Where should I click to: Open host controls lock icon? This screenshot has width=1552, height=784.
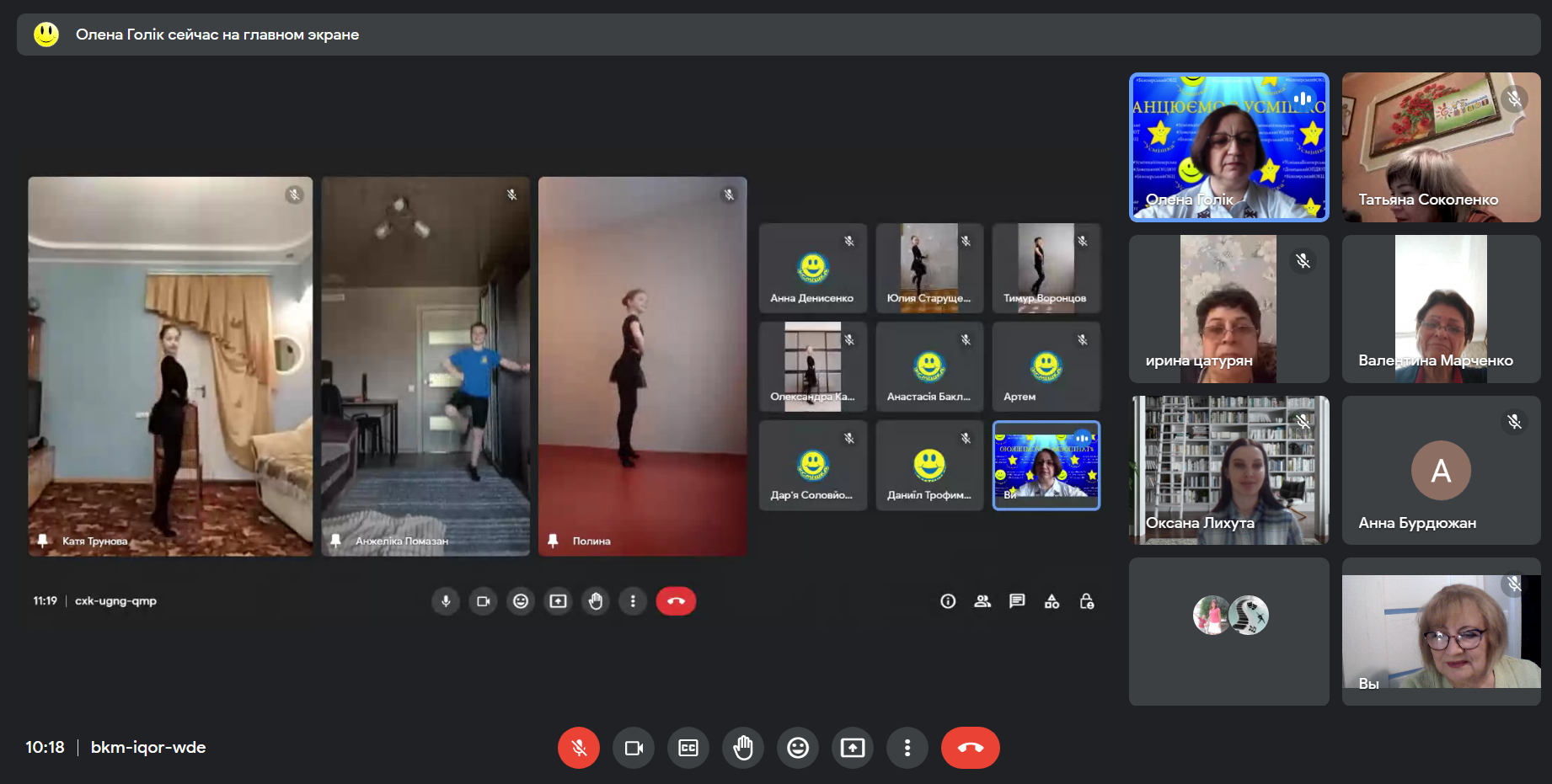1087,601
